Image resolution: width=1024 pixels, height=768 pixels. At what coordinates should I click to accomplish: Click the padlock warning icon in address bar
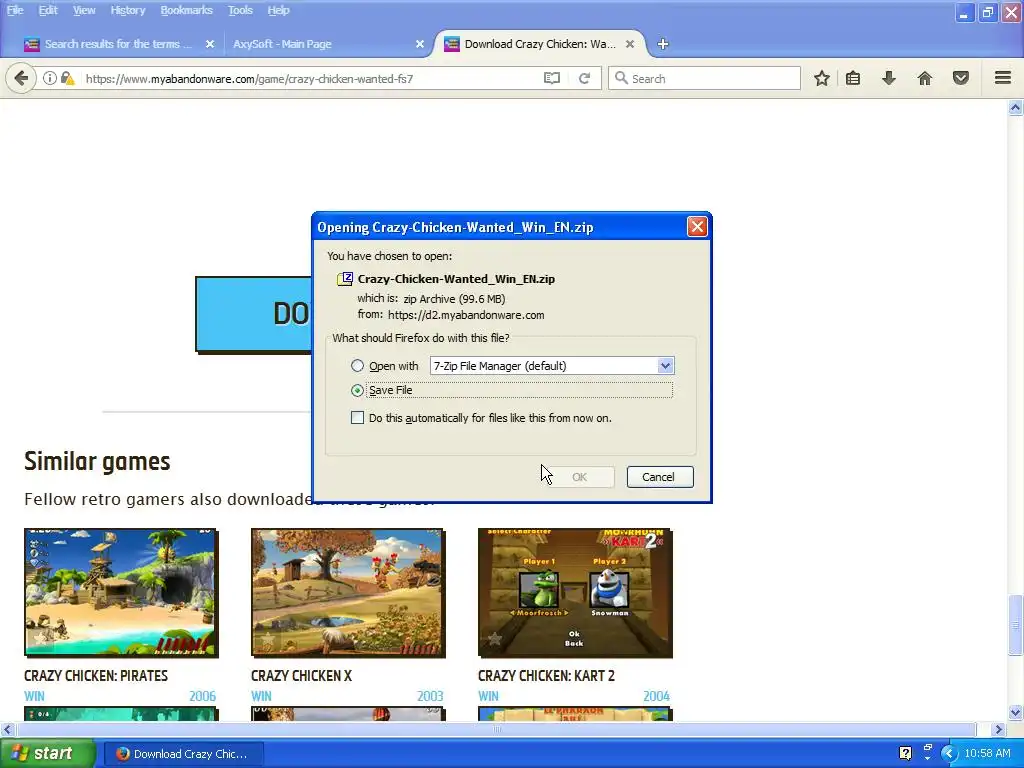tap(67, 78)
